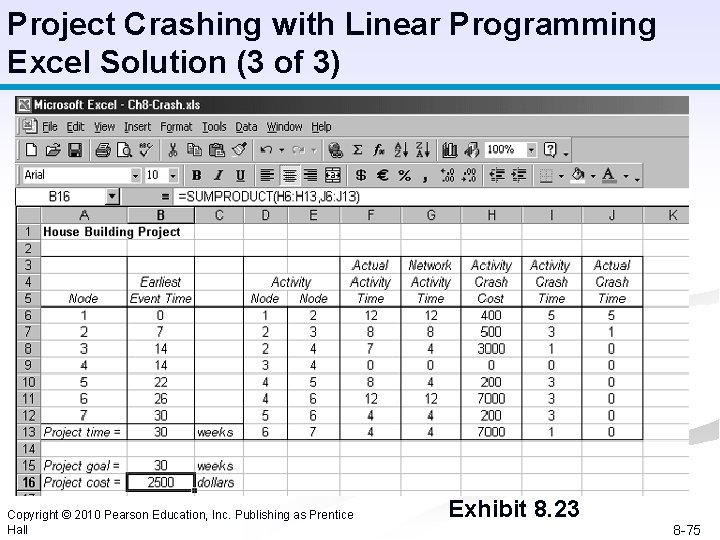
Task: Open the Data menu
Action: pyautogui.click(x=246, y=127)
